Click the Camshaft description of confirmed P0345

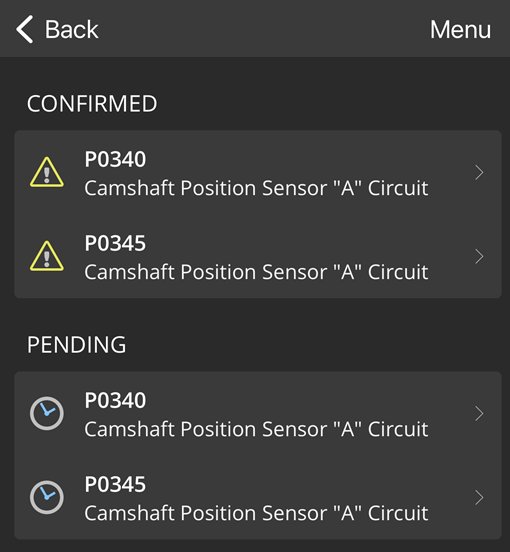tap(256, 272)
